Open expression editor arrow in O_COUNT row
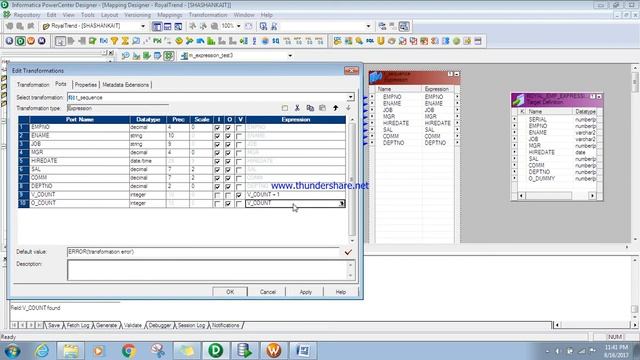Screen dimensions: 640x360 click(x=342, y=203)
